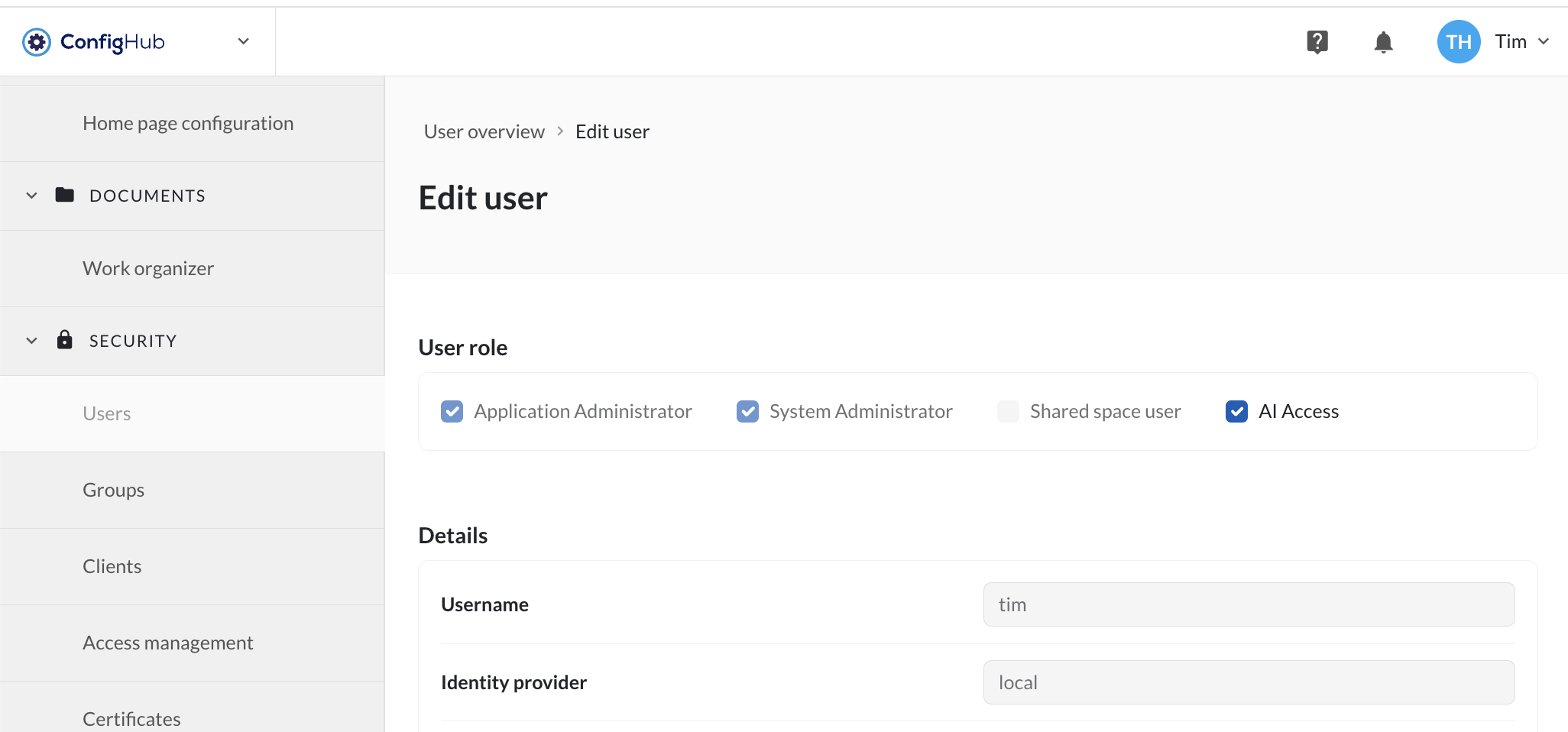Click the Edit user breadcrumb
This screenshot has width=1568, height=732.
[612, 131]
